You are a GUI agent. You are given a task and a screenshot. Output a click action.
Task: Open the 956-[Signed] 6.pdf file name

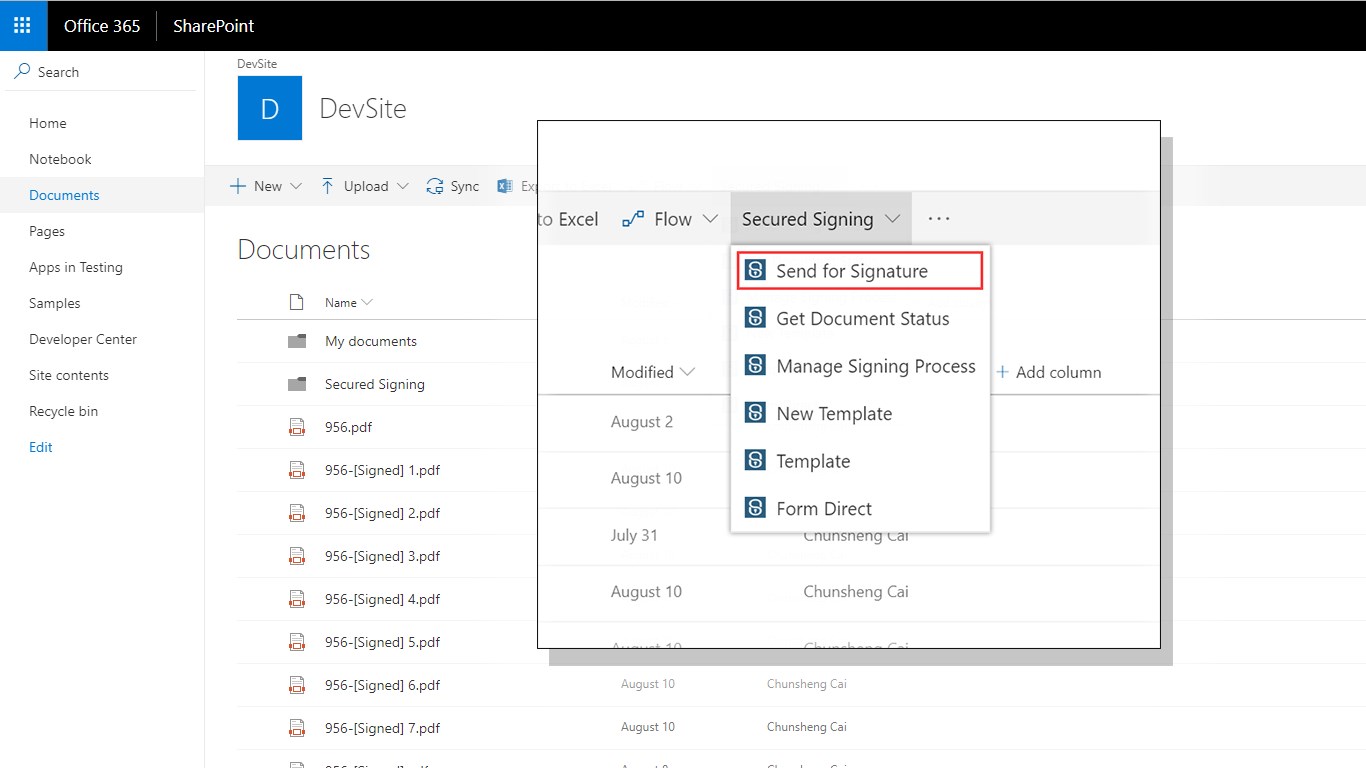382,685
